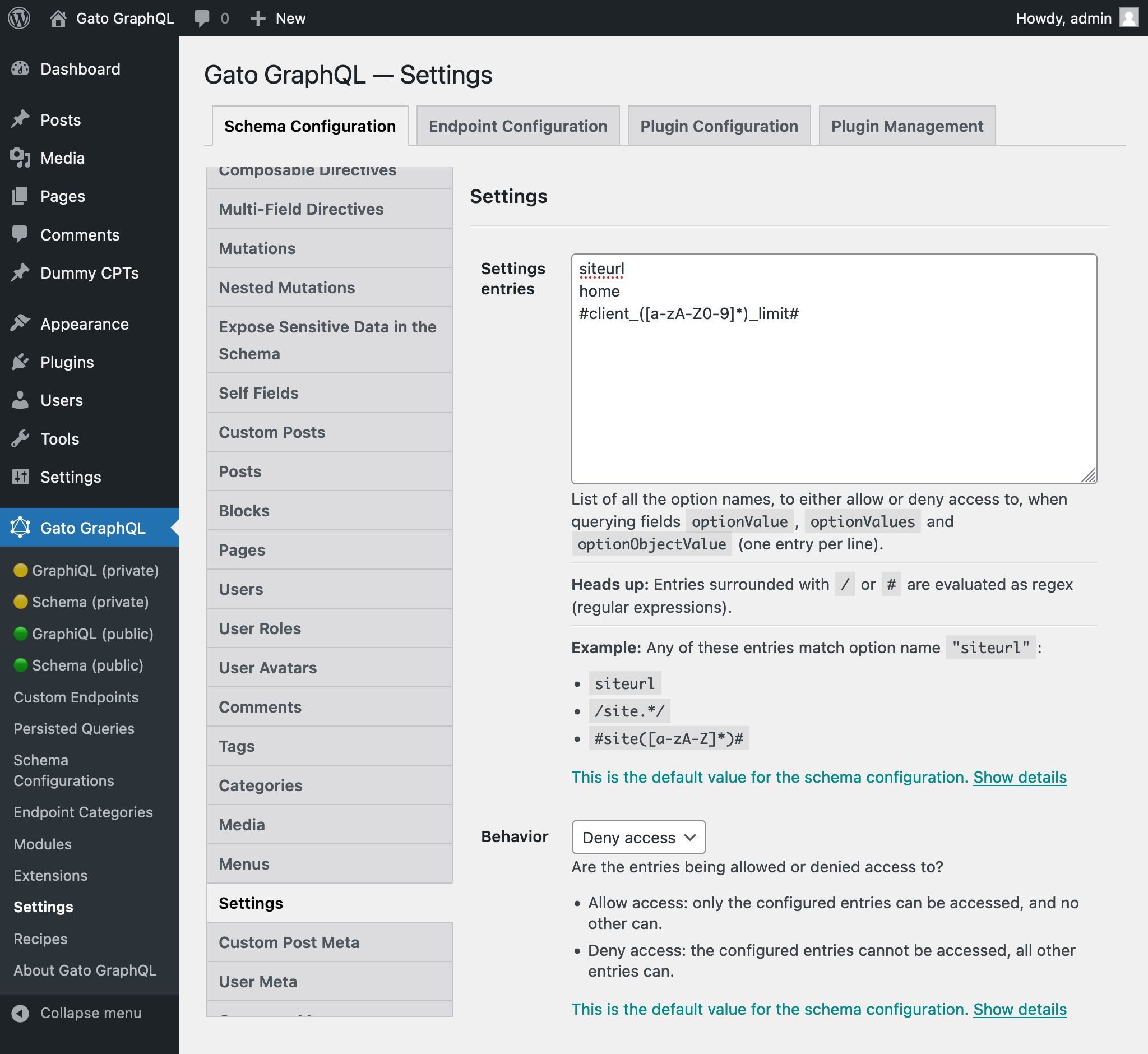1148x1054 pixels.
Task: Click the Schema (private) yellow icon
Action: coord(19,602)
